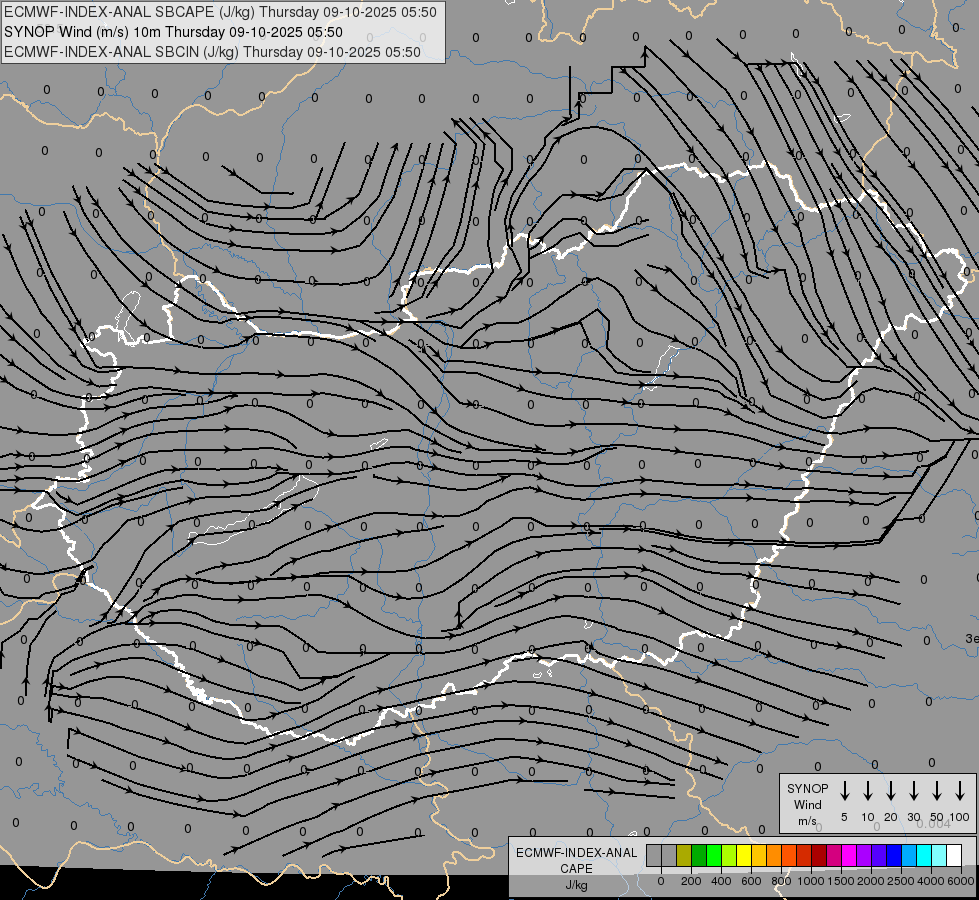This screenshot has height=900, width=979.
Task: Pick the pale cyan swatch after 4000
Action: (x=938, y=855)
